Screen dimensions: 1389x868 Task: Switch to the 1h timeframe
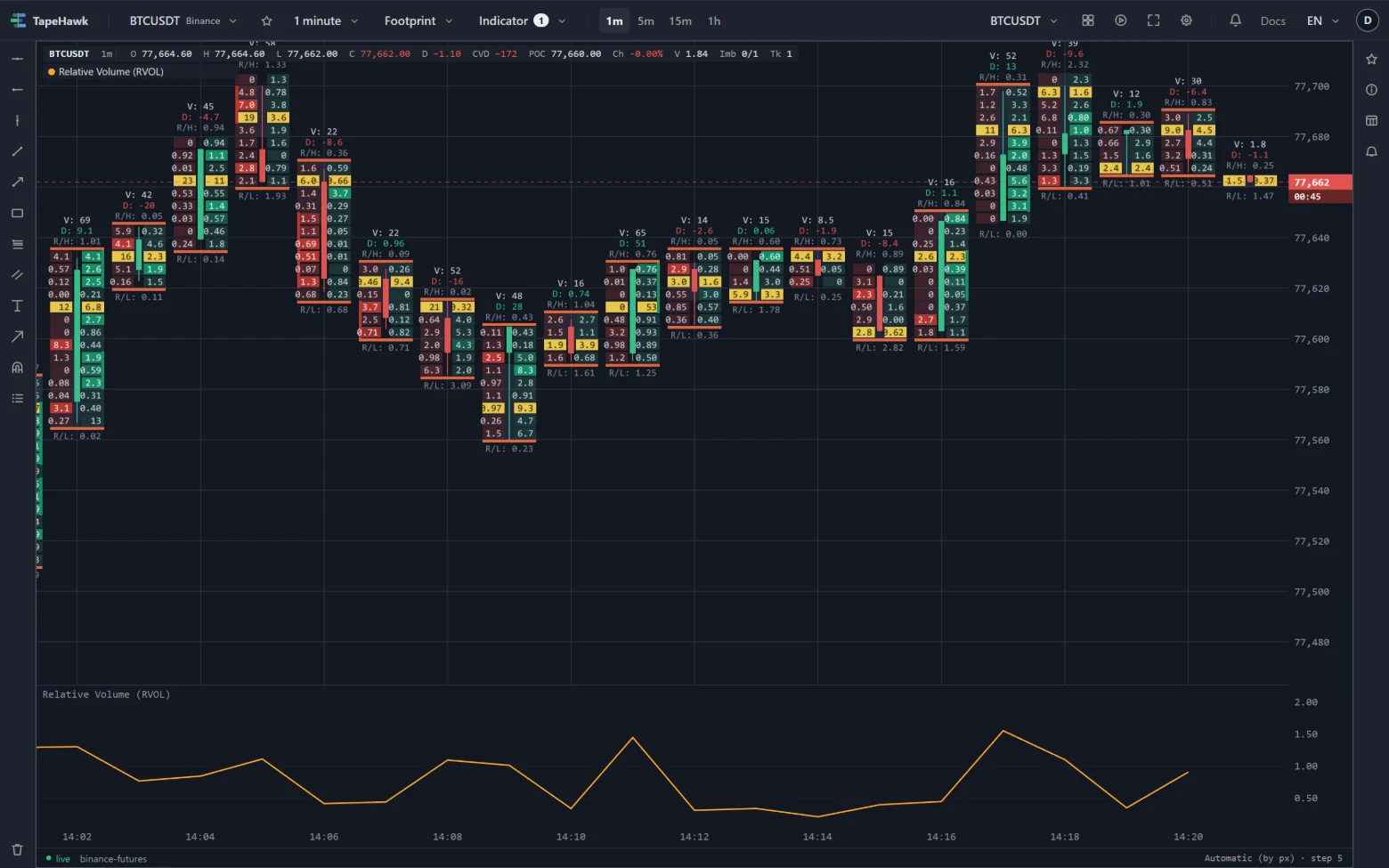(714, 20)
